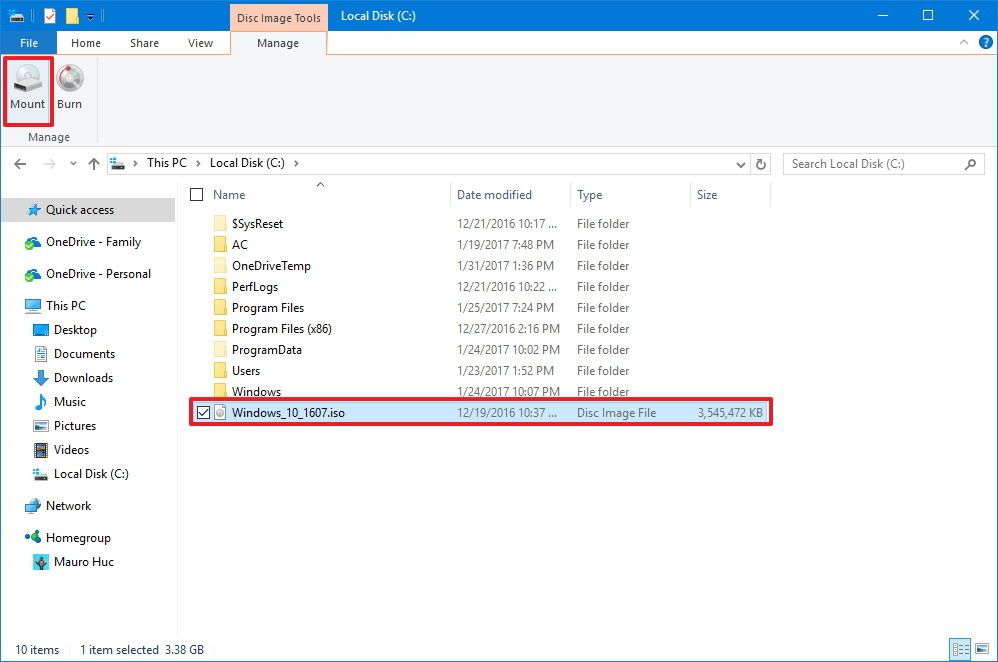Open the address bar history dropdown
Viewport: 998px width, 662px height.
click(x=741, y=163)
